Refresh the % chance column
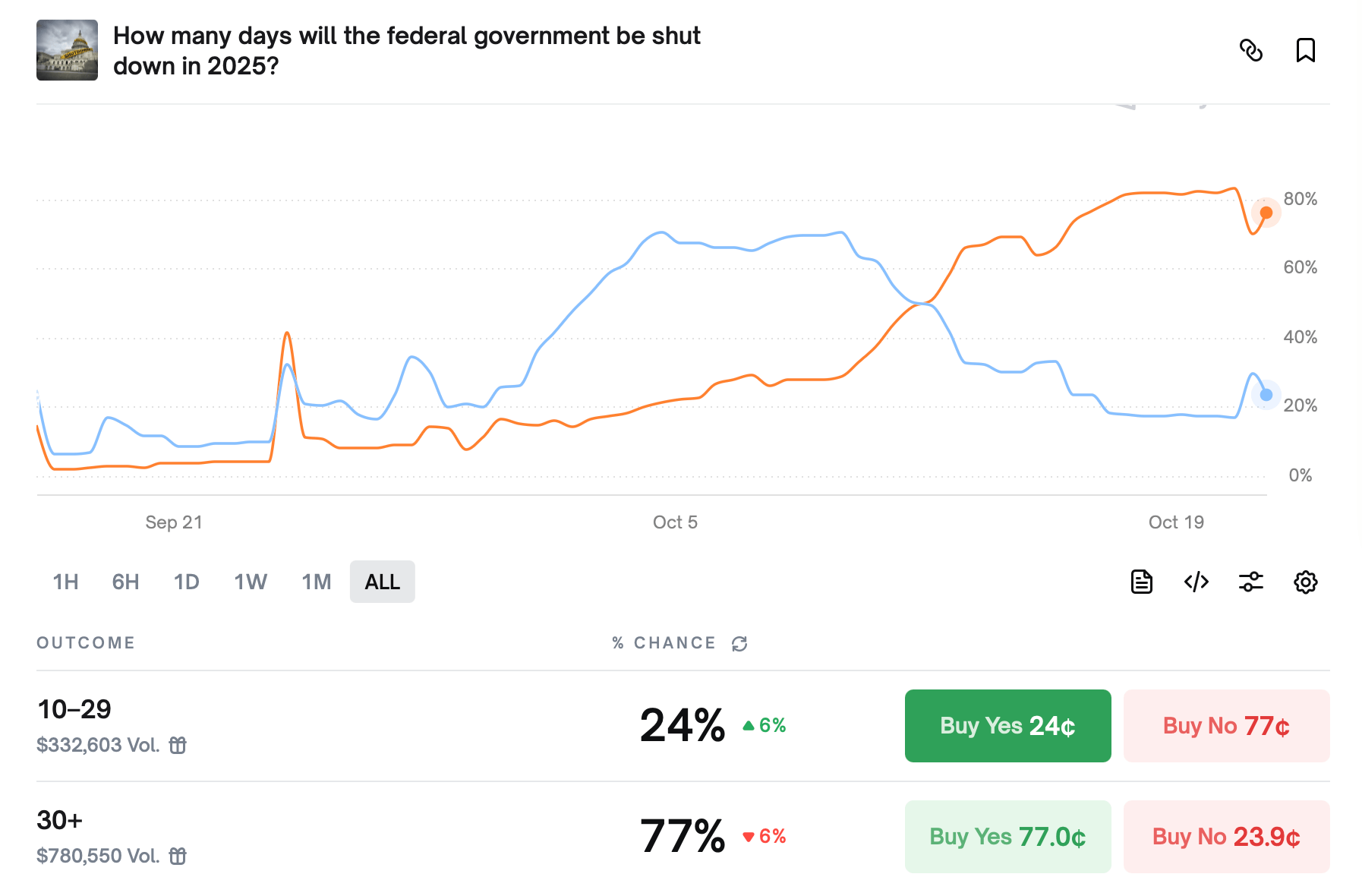 [x=739, y=644]
